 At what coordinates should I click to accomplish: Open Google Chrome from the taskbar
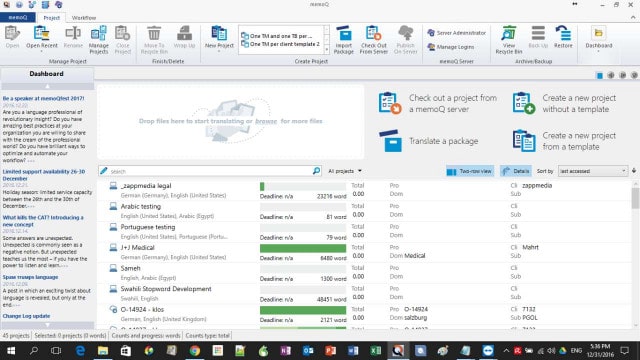click(195, 351)
